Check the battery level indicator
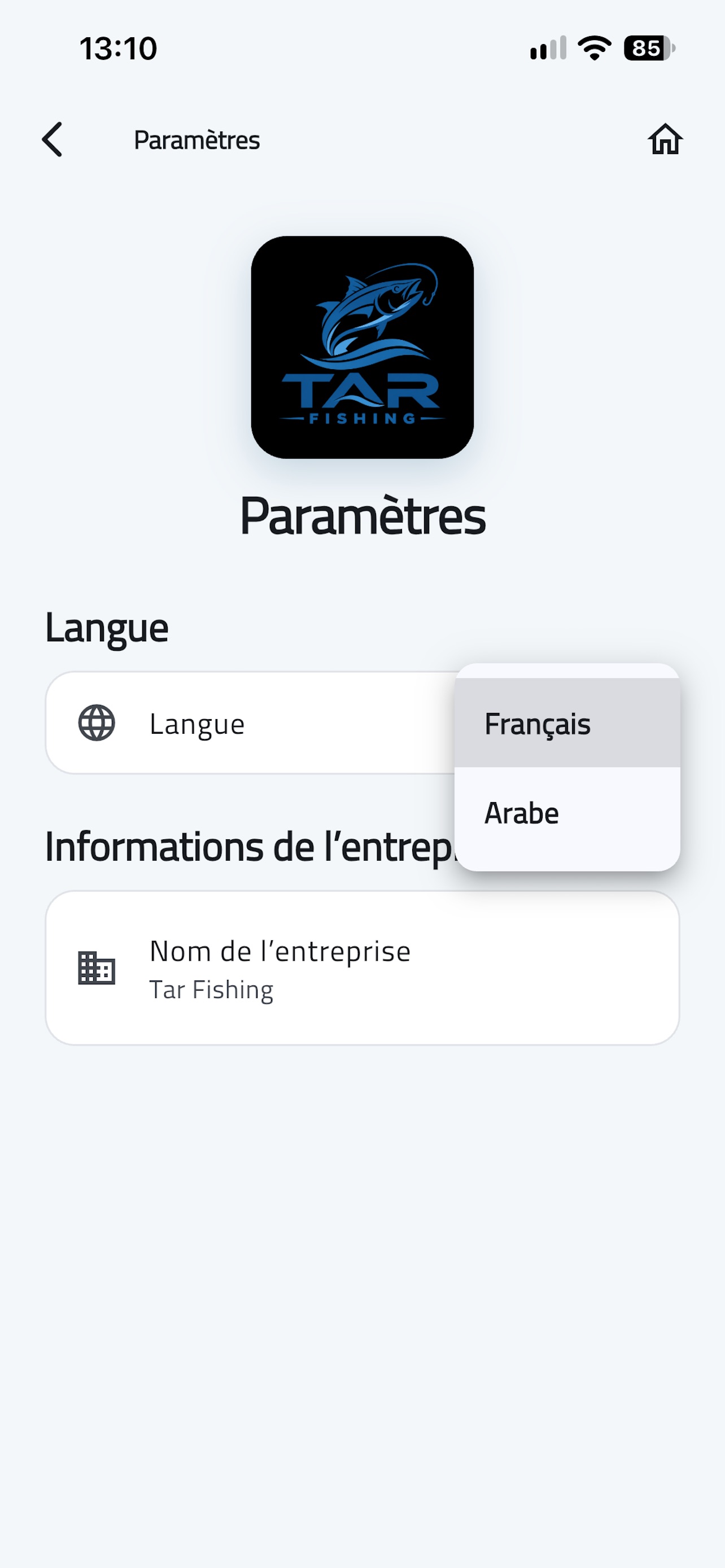 pyautogui.click(x=649, y=48)
